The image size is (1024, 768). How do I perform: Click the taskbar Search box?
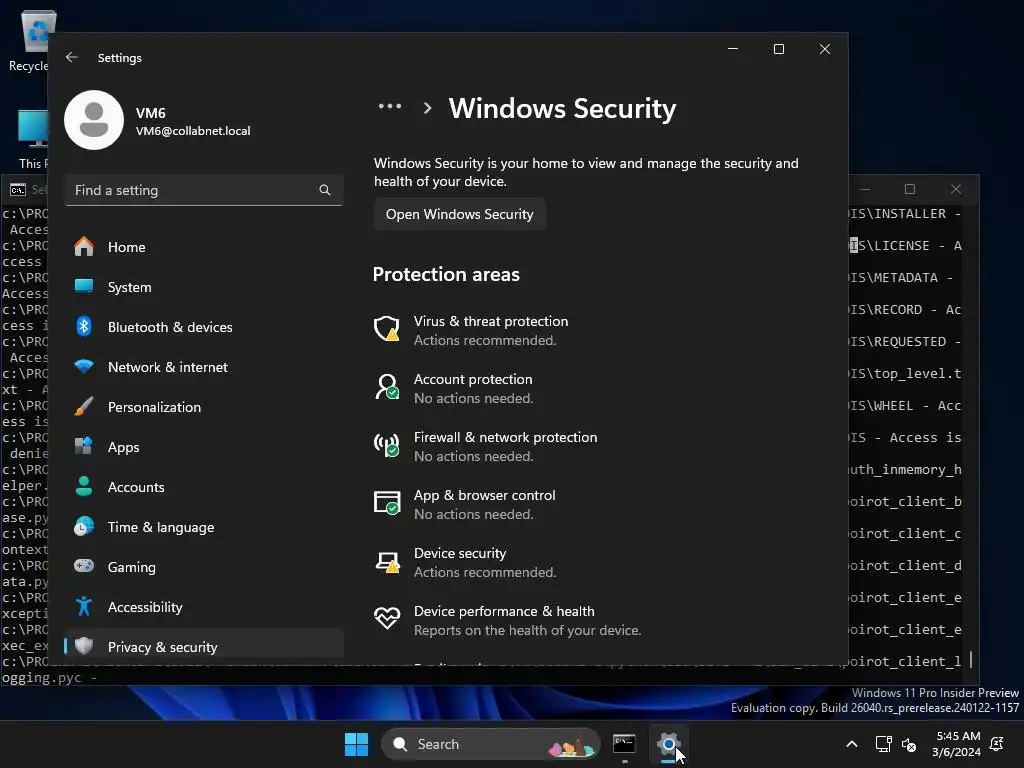pyautogui.click(x=490, y=744)
